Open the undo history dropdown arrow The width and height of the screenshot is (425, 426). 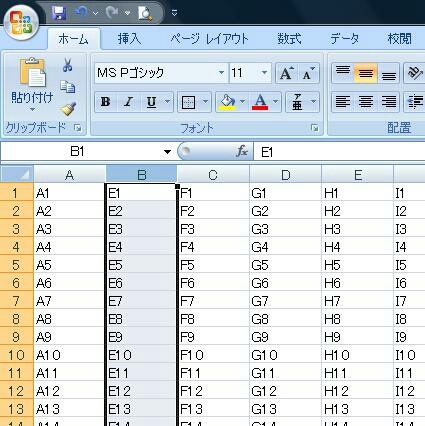(x=96, y=13)
